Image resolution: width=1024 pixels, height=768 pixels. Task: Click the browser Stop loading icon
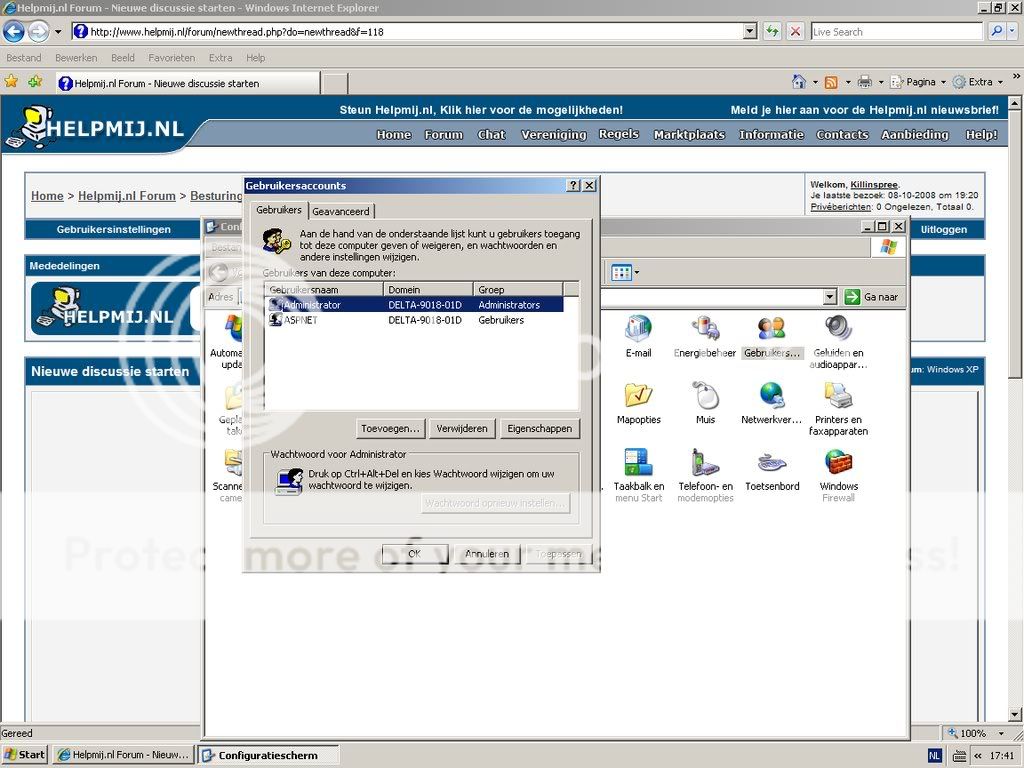795,31
